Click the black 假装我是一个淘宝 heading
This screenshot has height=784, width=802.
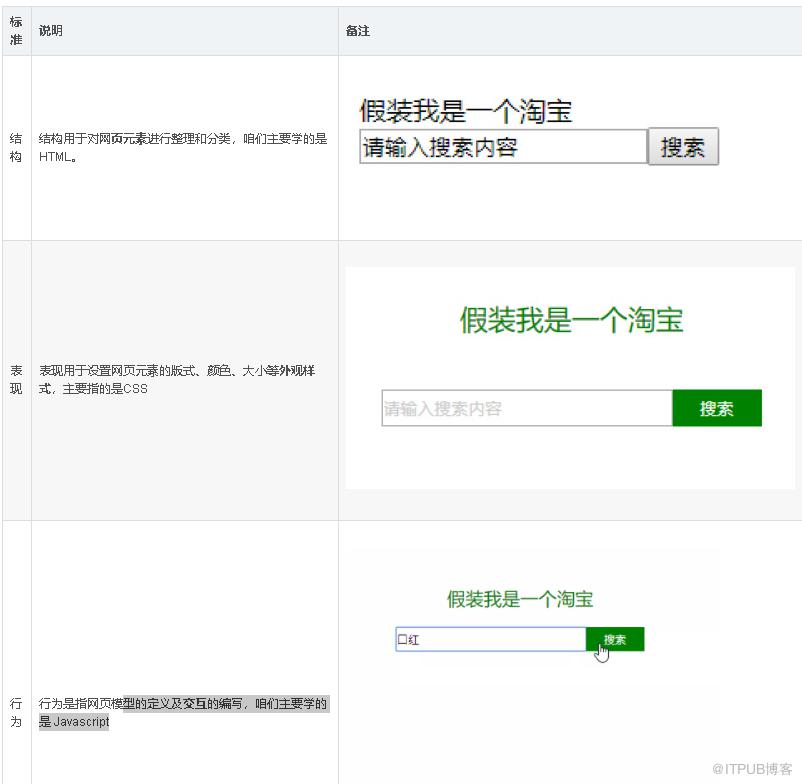[465, 111]
